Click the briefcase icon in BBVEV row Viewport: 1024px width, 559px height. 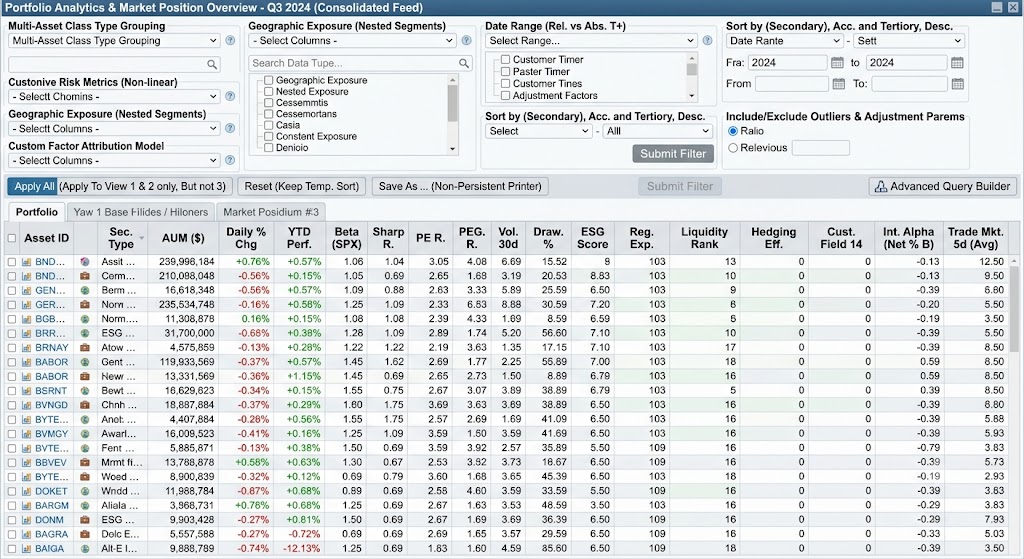pyautogui.click(x=85, y=463)
